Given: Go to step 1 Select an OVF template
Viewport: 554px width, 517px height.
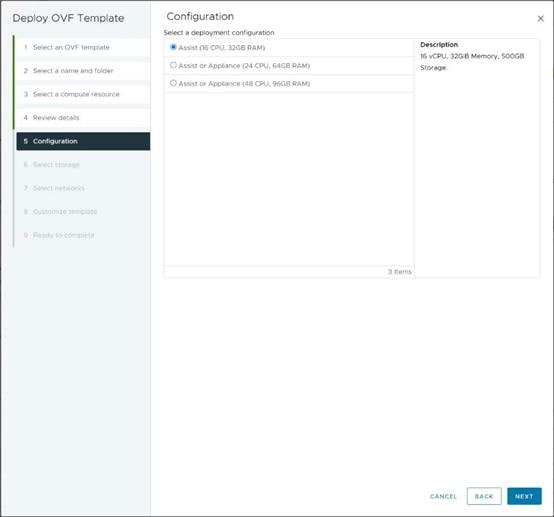Looking at the screenshot, I should 83,47.
